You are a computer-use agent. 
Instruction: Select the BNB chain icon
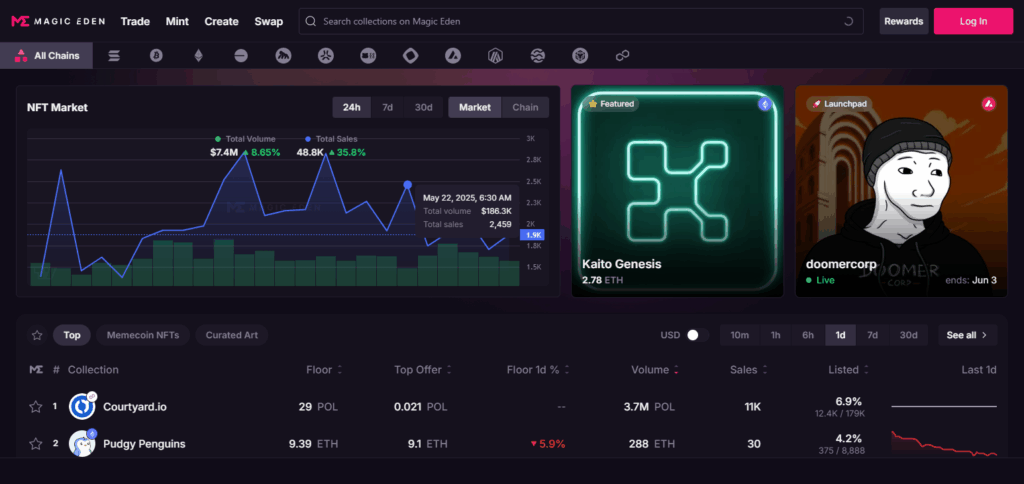580,56
